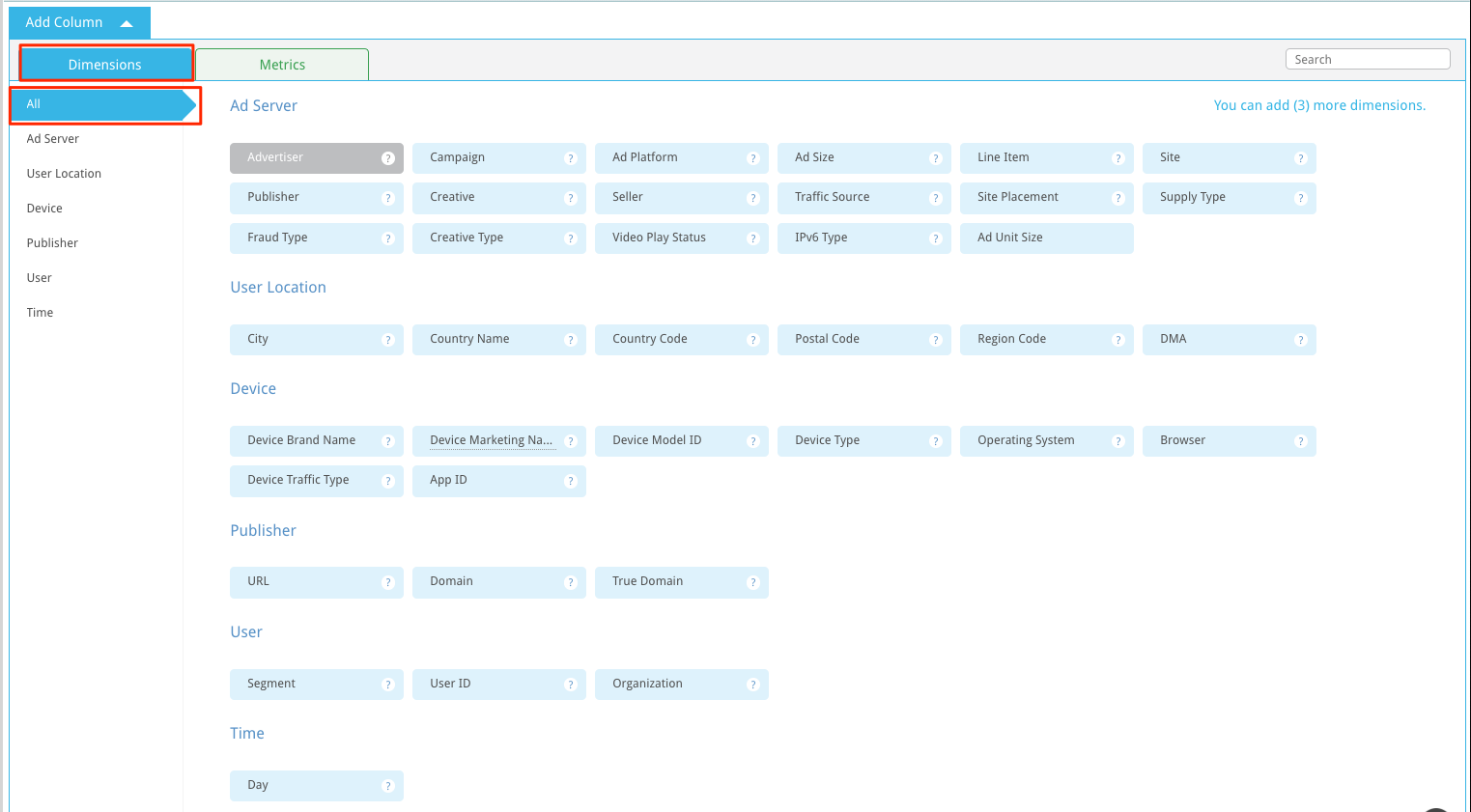Show the help tooltip for Device Type
The width and height of the screenshot is (1471, 812).
click(x=935, y=441)
